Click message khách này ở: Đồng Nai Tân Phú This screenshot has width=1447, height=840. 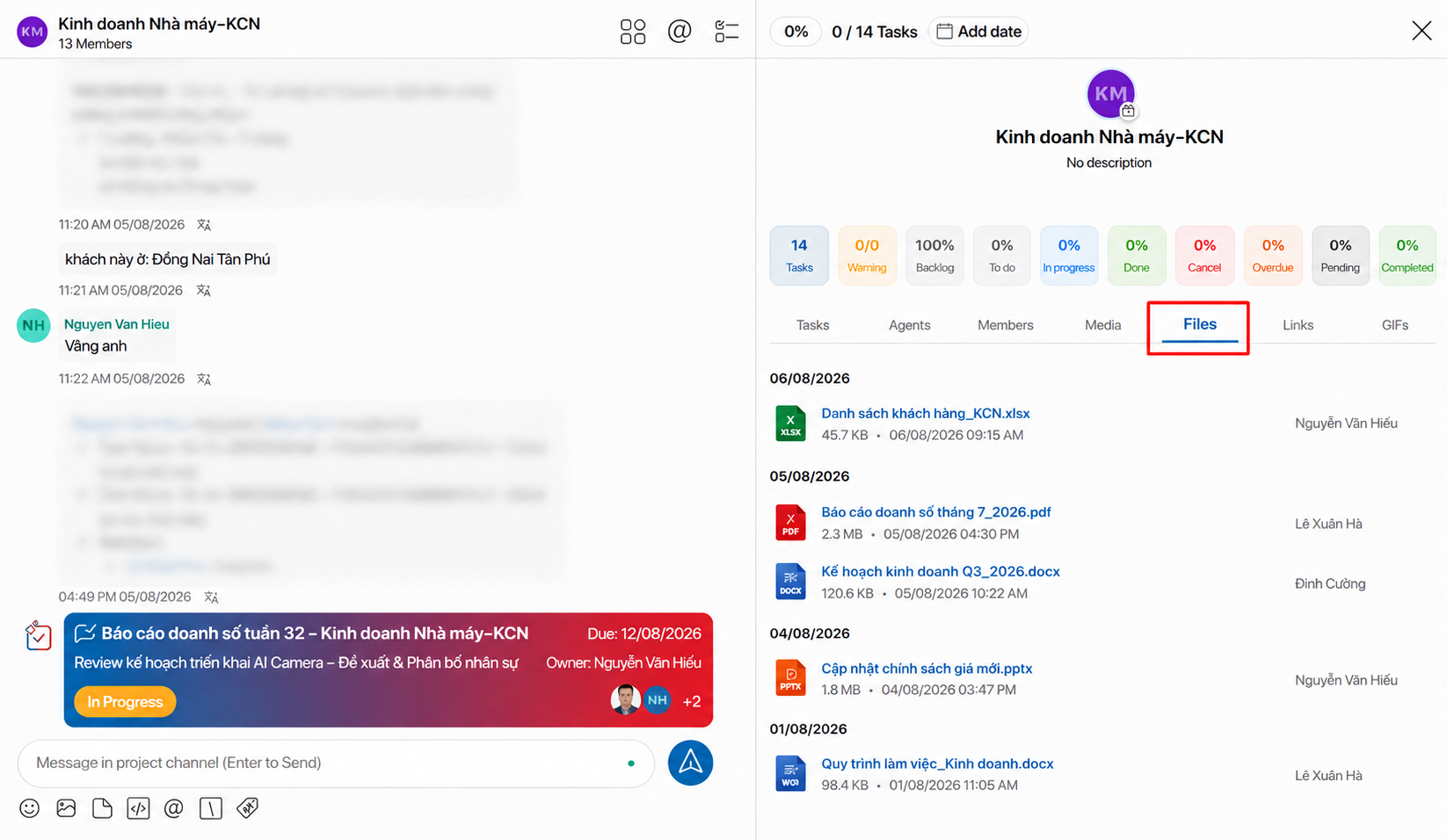click(167, 259)
